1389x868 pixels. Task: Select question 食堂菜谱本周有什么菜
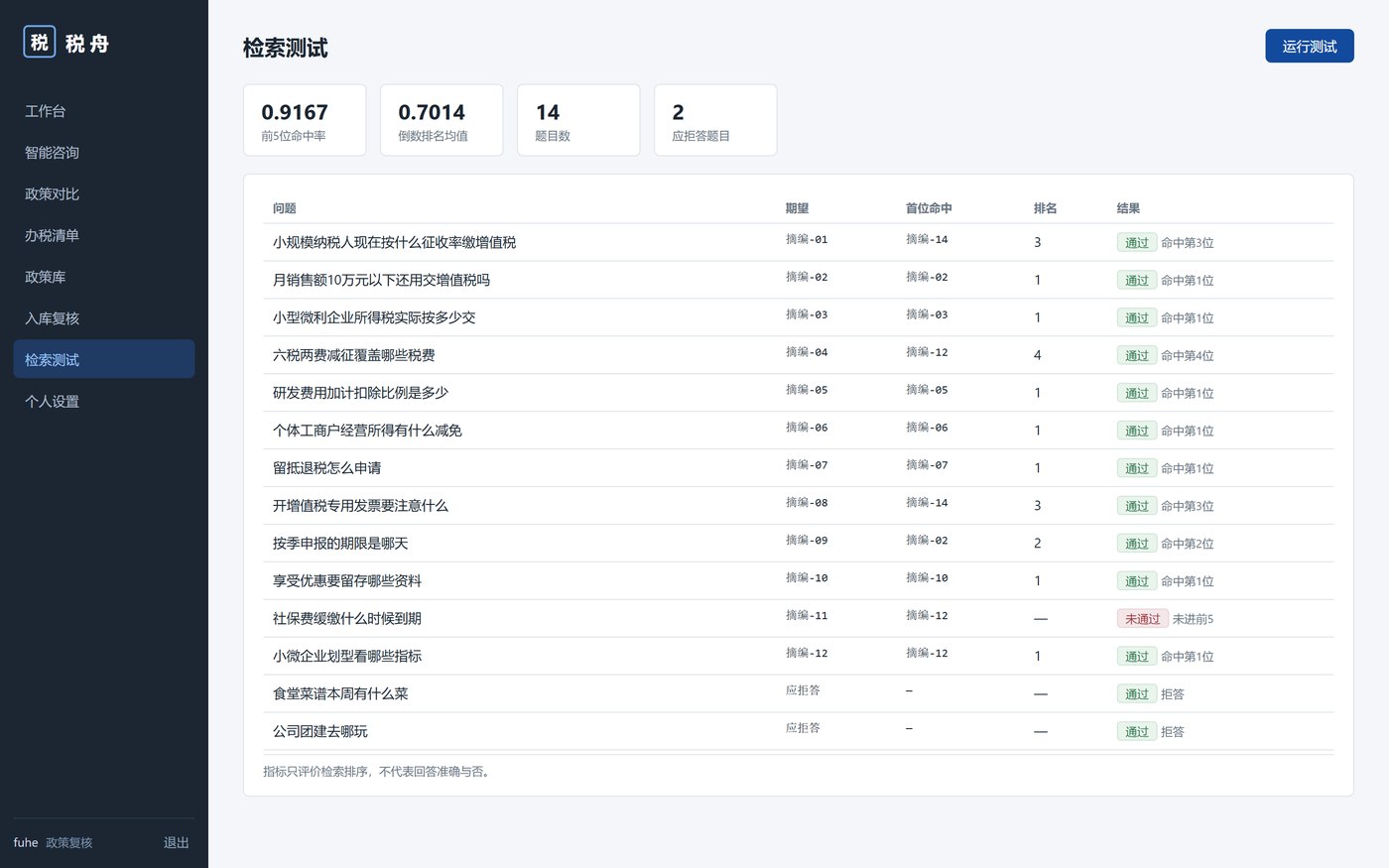click(340, 694)
